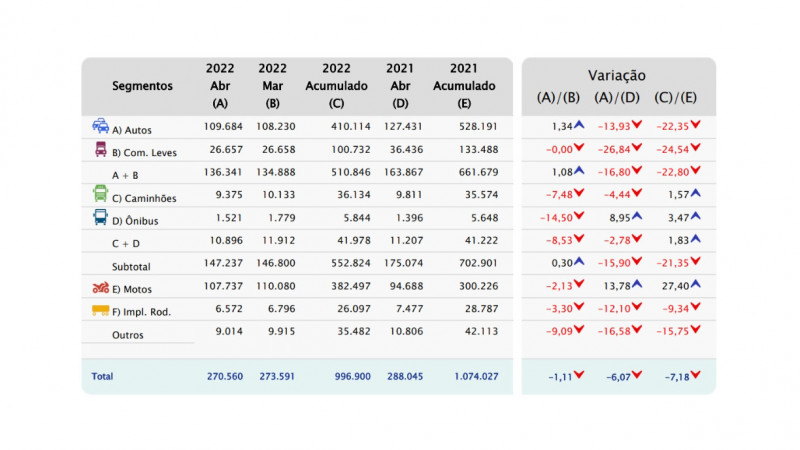This screenshot has width=800, height=450.
Task: Click the red down arrow beside -14,50
Action: 578,216
